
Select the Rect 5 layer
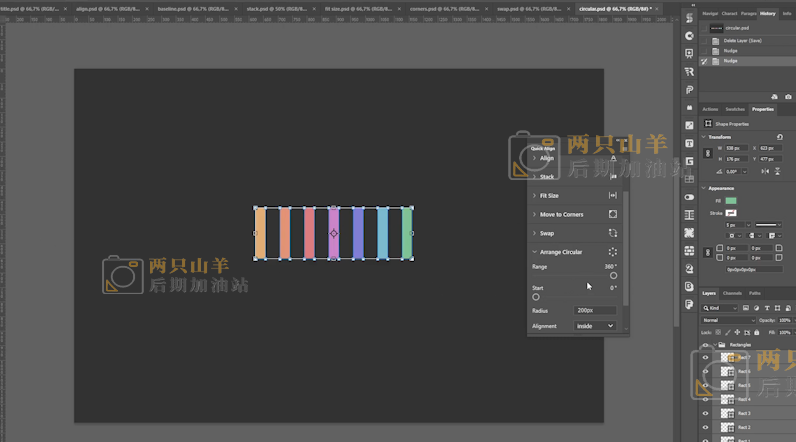click(745, 385)
